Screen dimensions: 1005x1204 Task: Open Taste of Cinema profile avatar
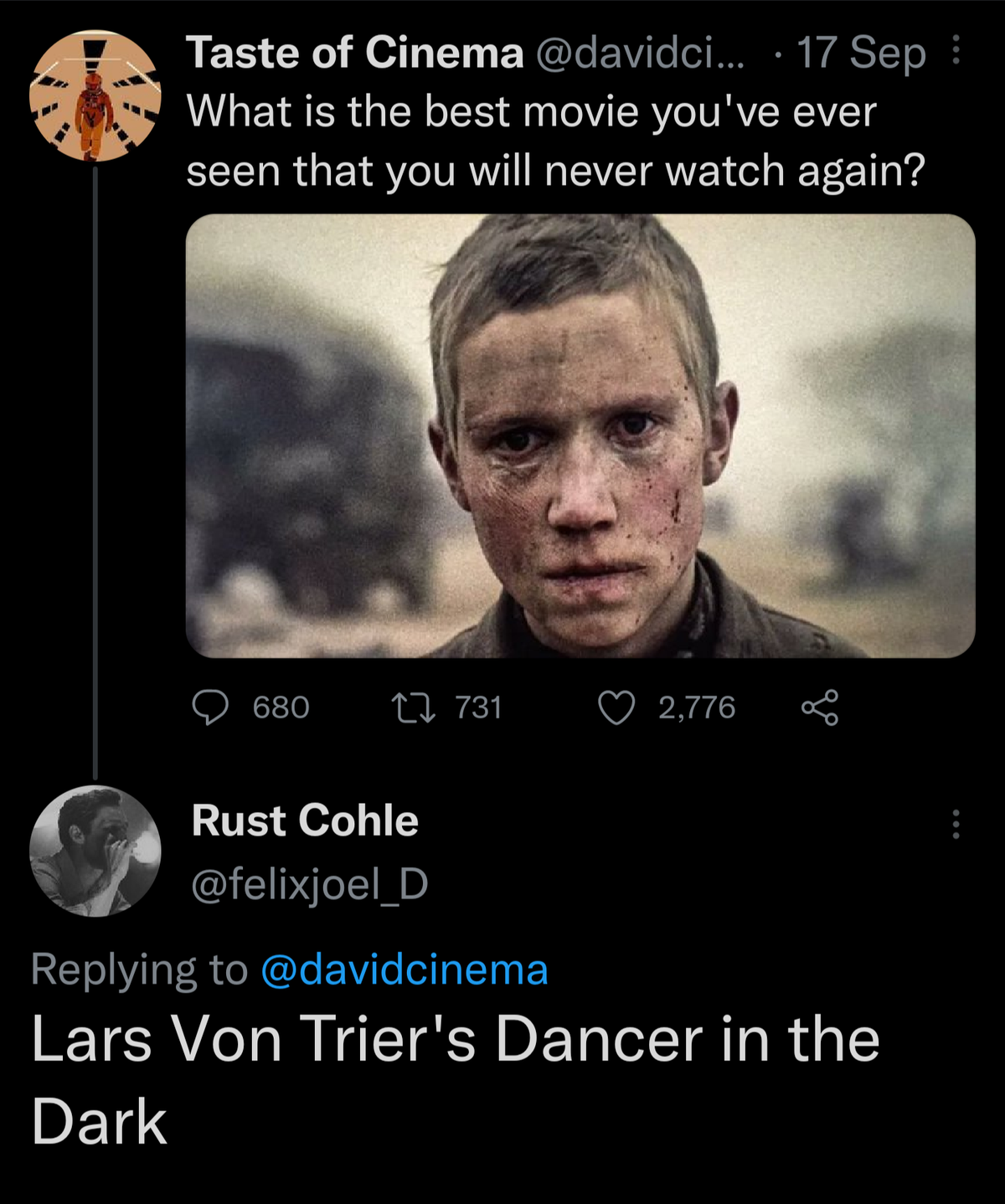(x=95, y=96)
